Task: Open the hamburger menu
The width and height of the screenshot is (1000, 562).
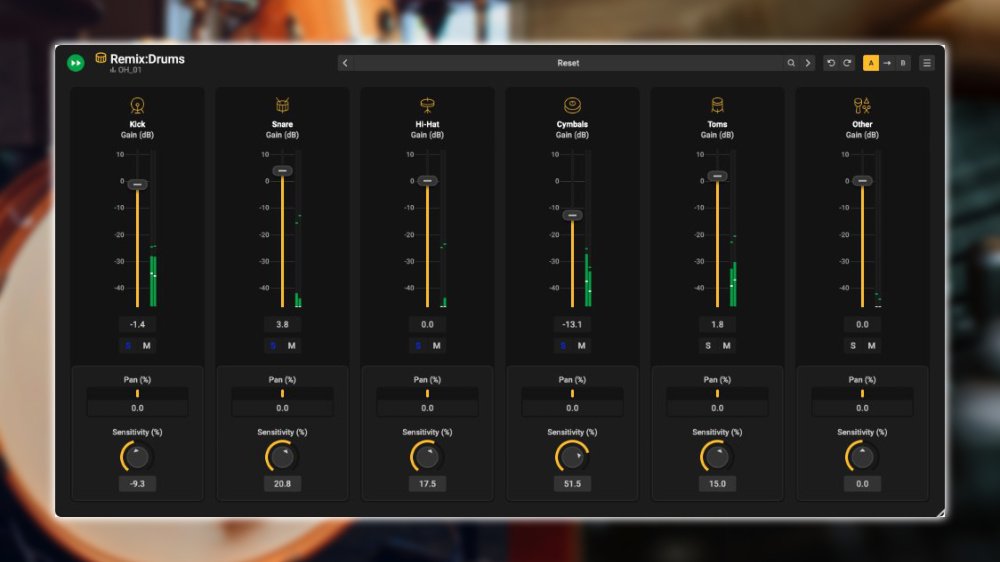Action: click(x=927, y=63)
